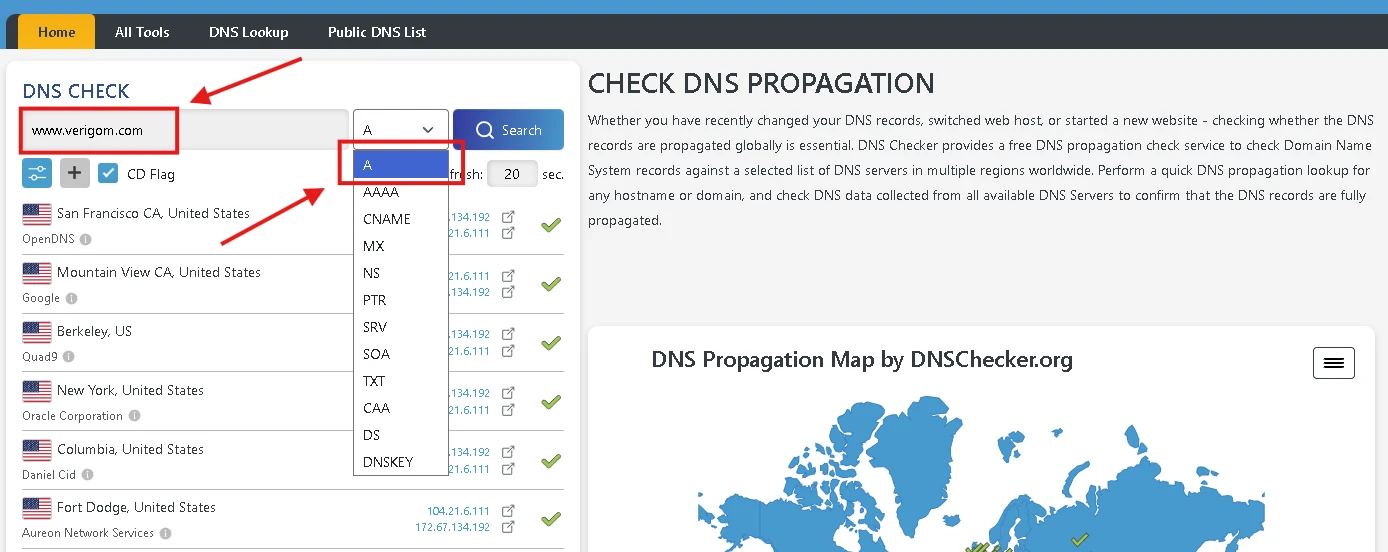Open second external link icon in New York row
The image size is (1388, 552).
[x=508, y=410]
